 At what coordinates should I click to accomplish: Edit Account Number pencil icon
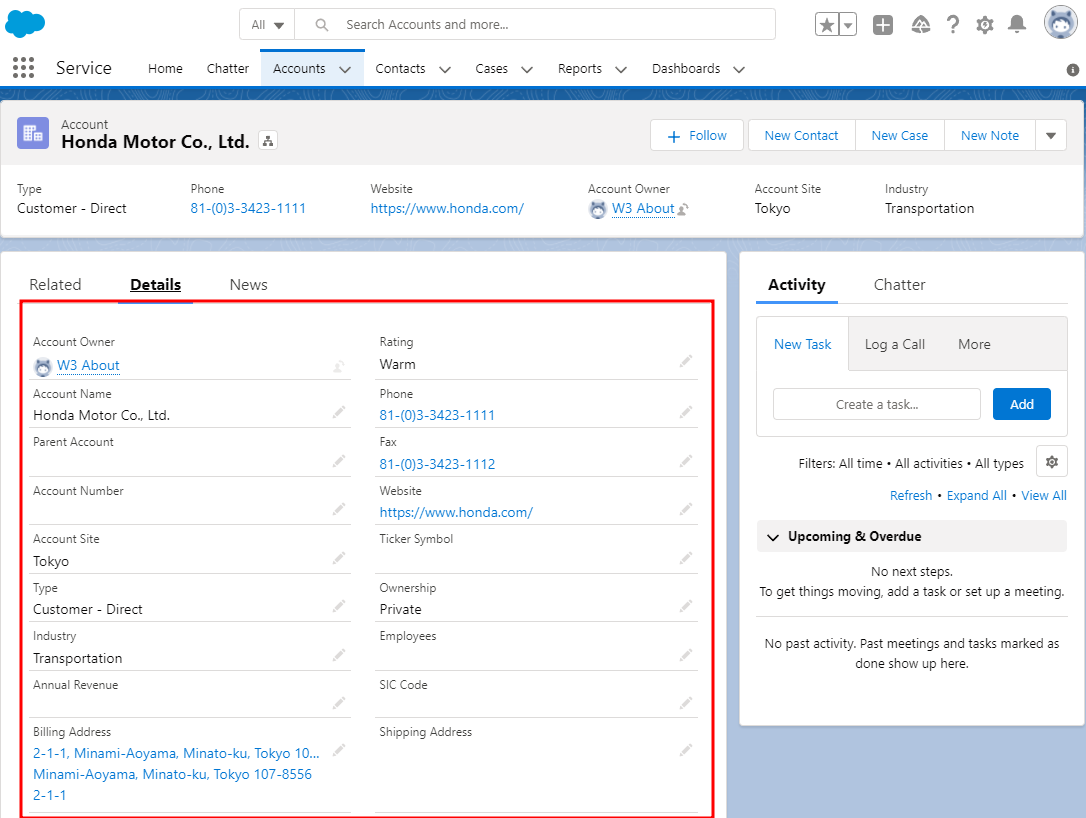[x=339, y=509]
